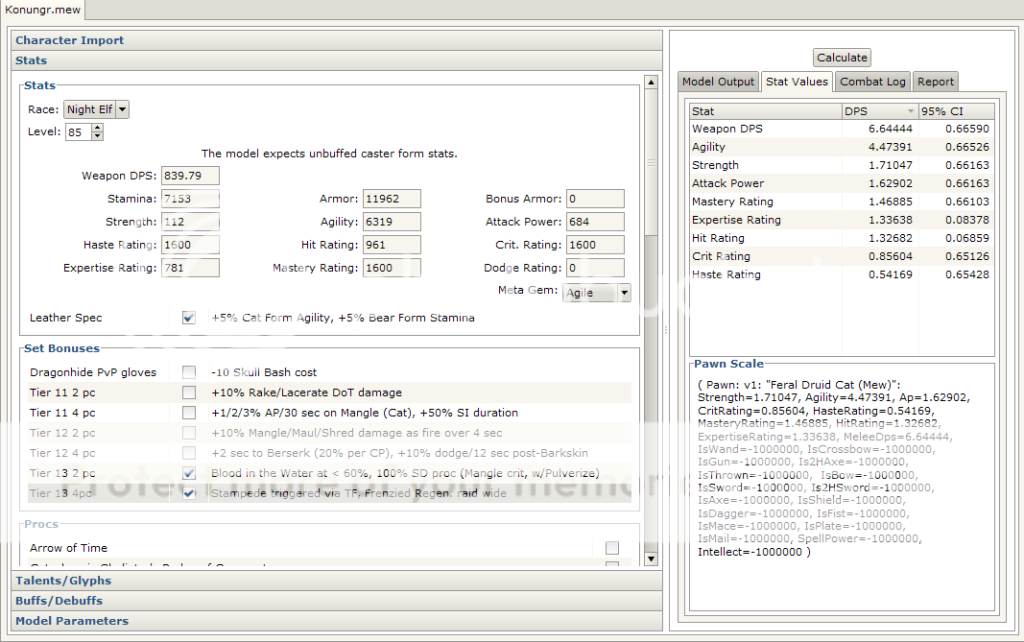The width and height of the screenshot is (1024, 642).
Task: Click the Weapon DPS input field
Action: 190,176
